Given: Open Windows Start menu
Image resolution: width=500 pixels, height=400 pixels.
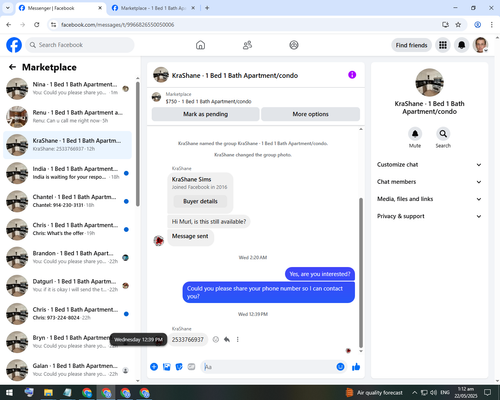Looking at the screenshot, I should tap(9, 392).
